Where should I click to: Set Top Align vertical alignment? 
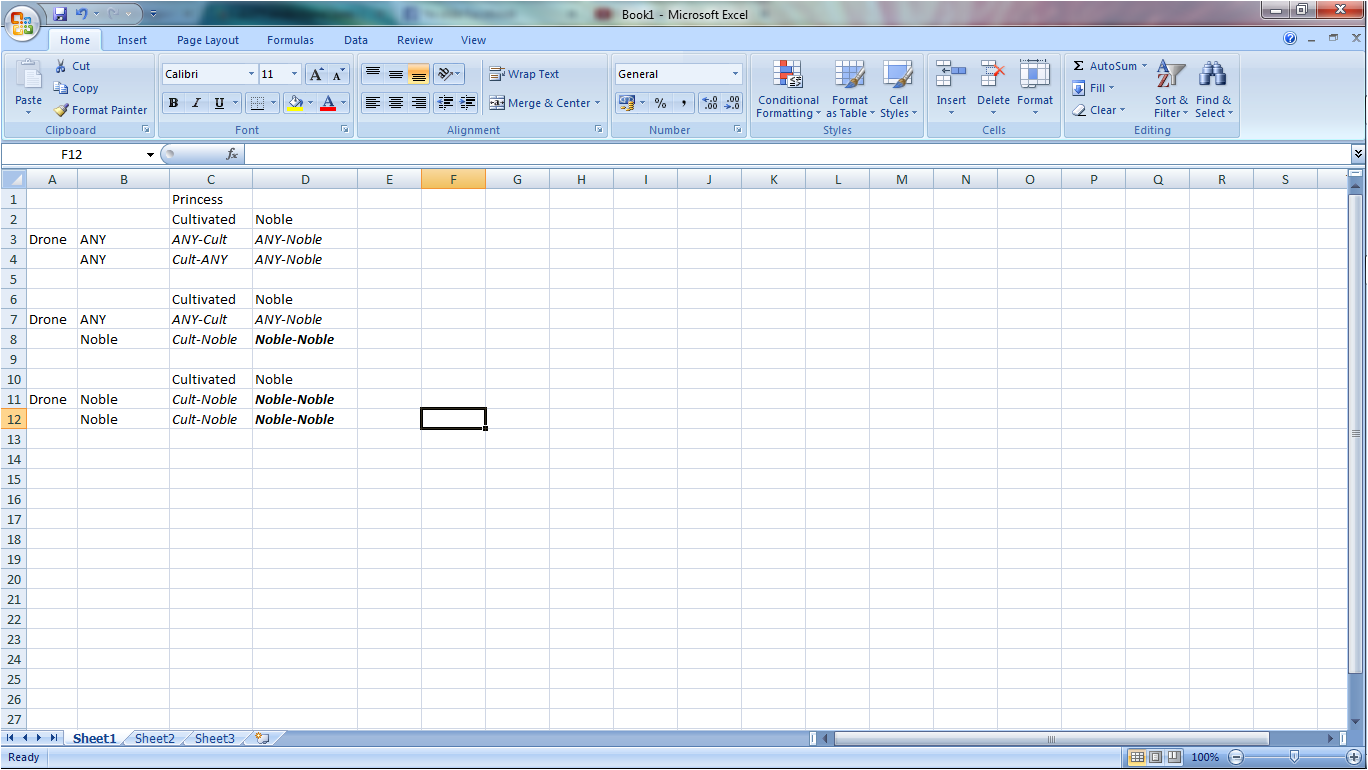tap(373, 74)
